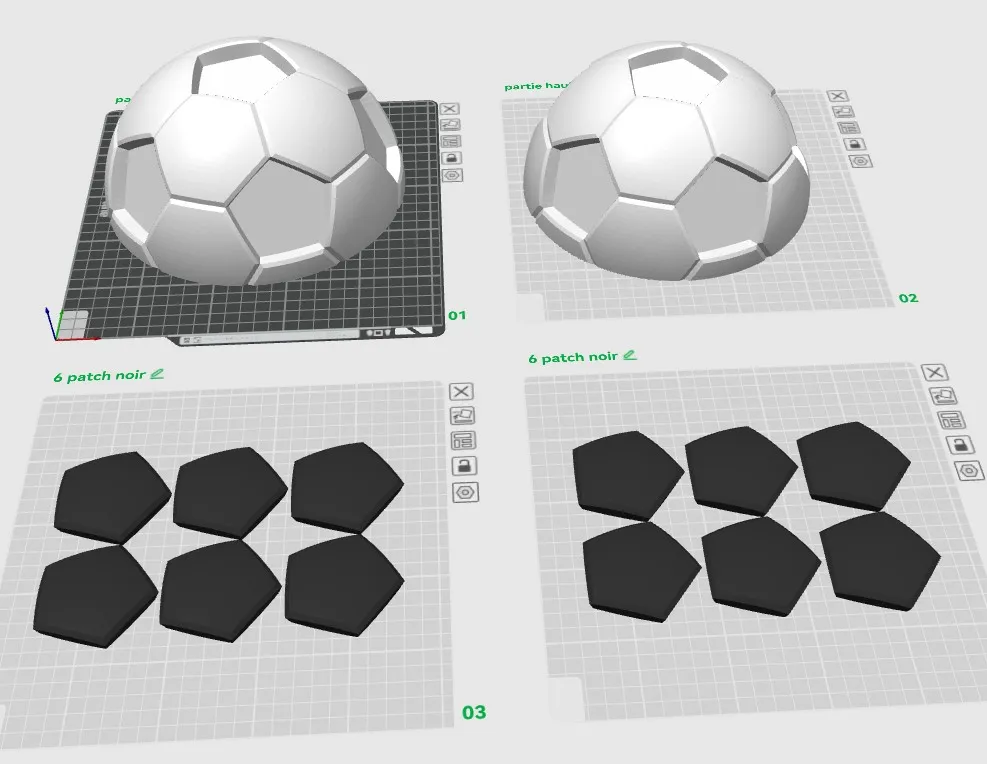This screenshot has width=987, height=764.
Task: Click the auto-orient icon on plate 01
Action: point(450,124)
